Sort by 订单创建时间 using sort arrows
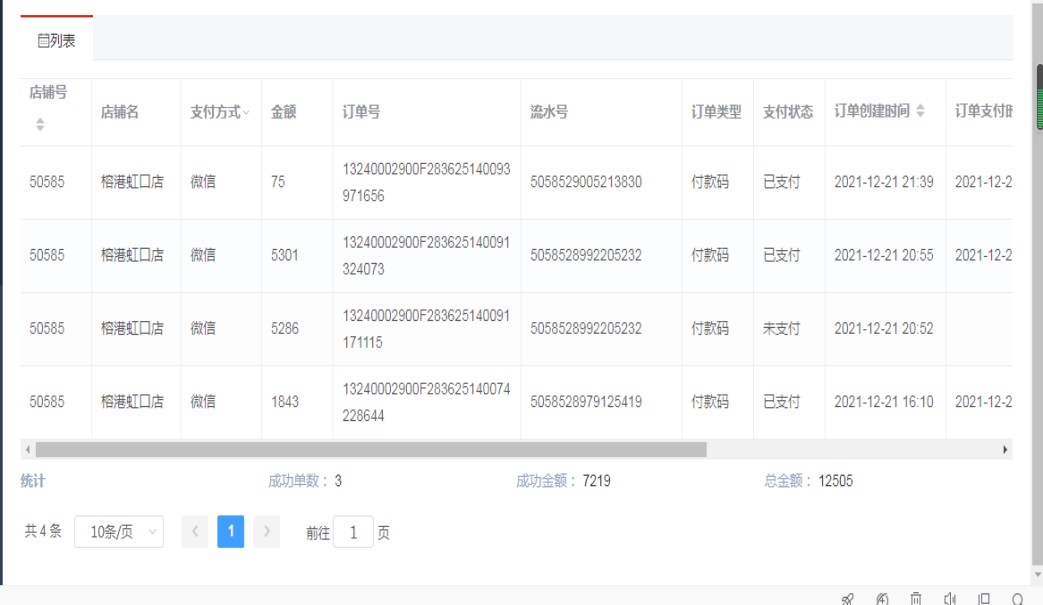 [x=921, y=111]
